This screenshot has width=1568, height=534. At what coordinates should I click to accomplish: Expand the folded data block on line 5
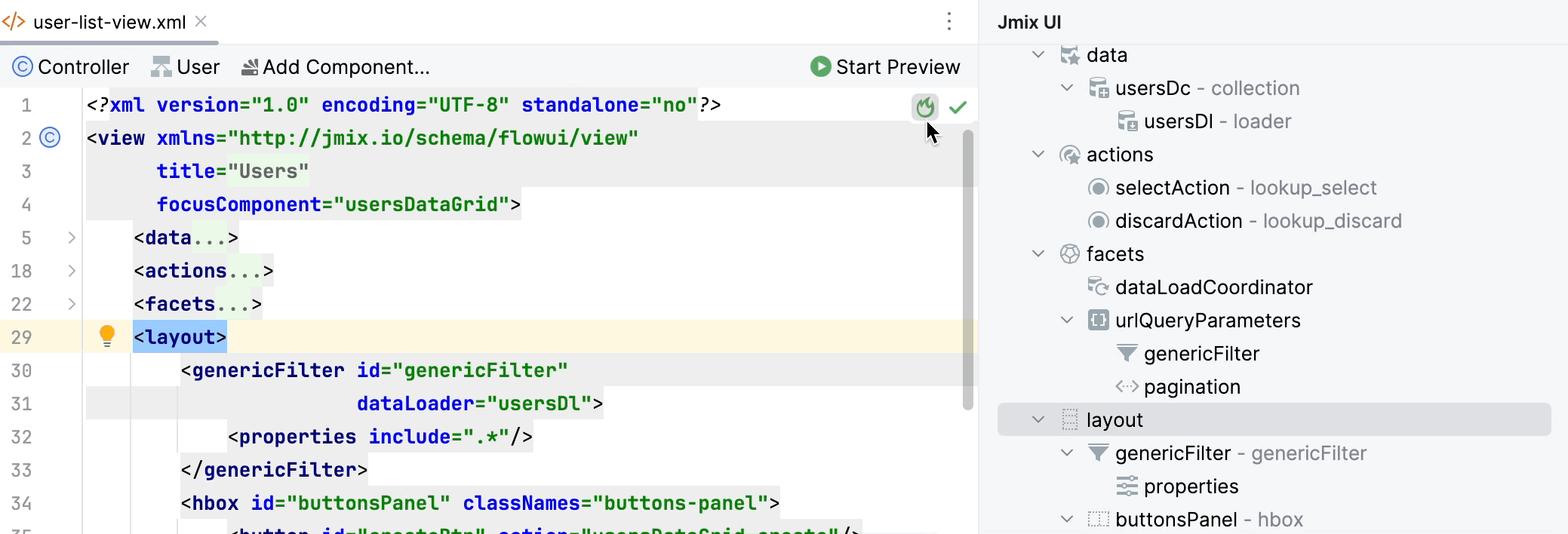coord(72,238)
